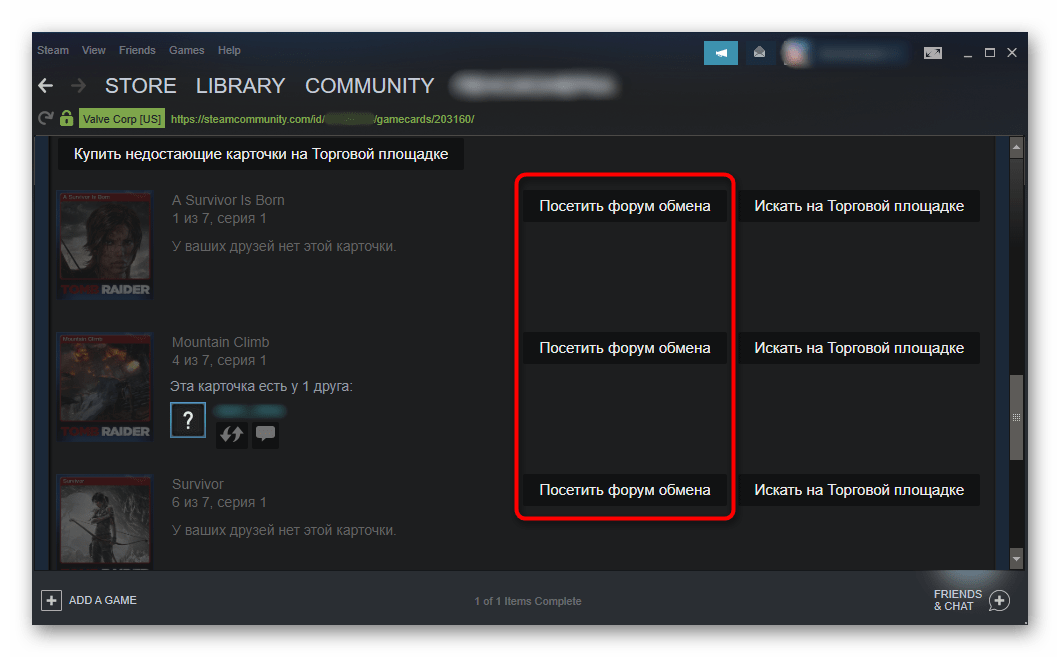The width and height of the screenshot is (1060, 657).
Task: Go back with the left arrow
Action: [45, 85]
